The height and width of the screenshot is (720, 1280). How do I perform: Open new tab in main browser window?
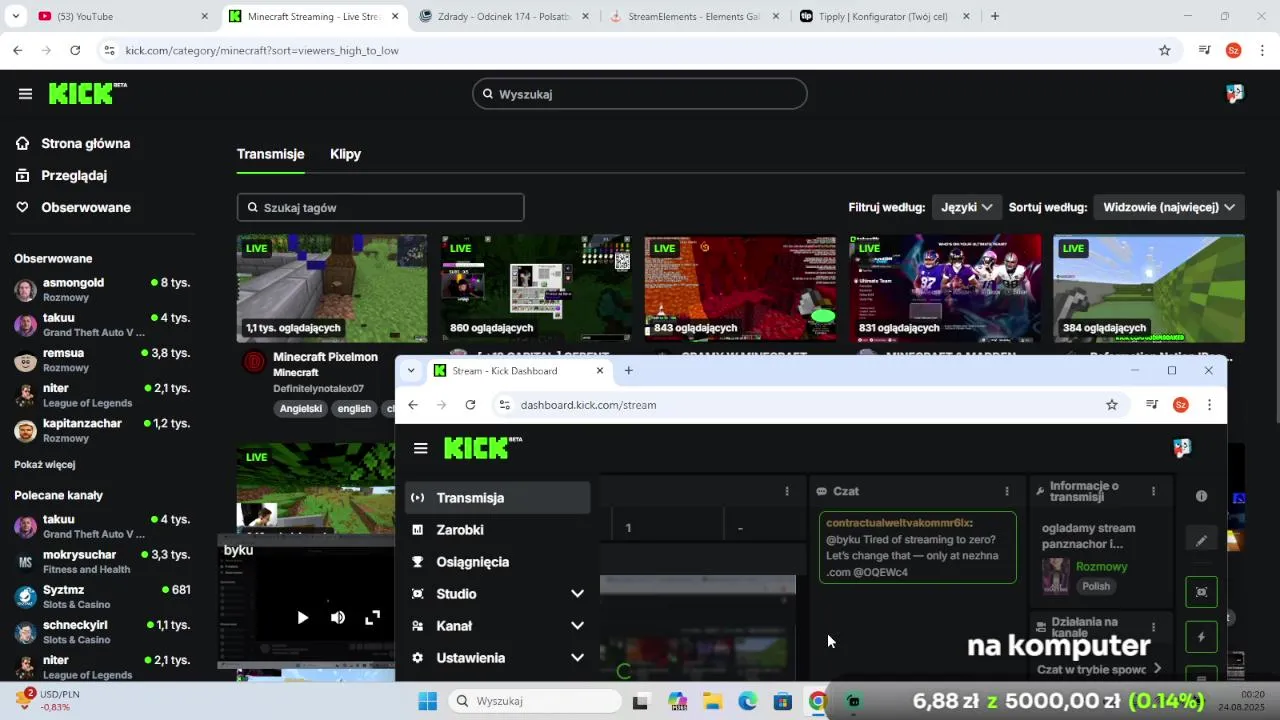995,16
